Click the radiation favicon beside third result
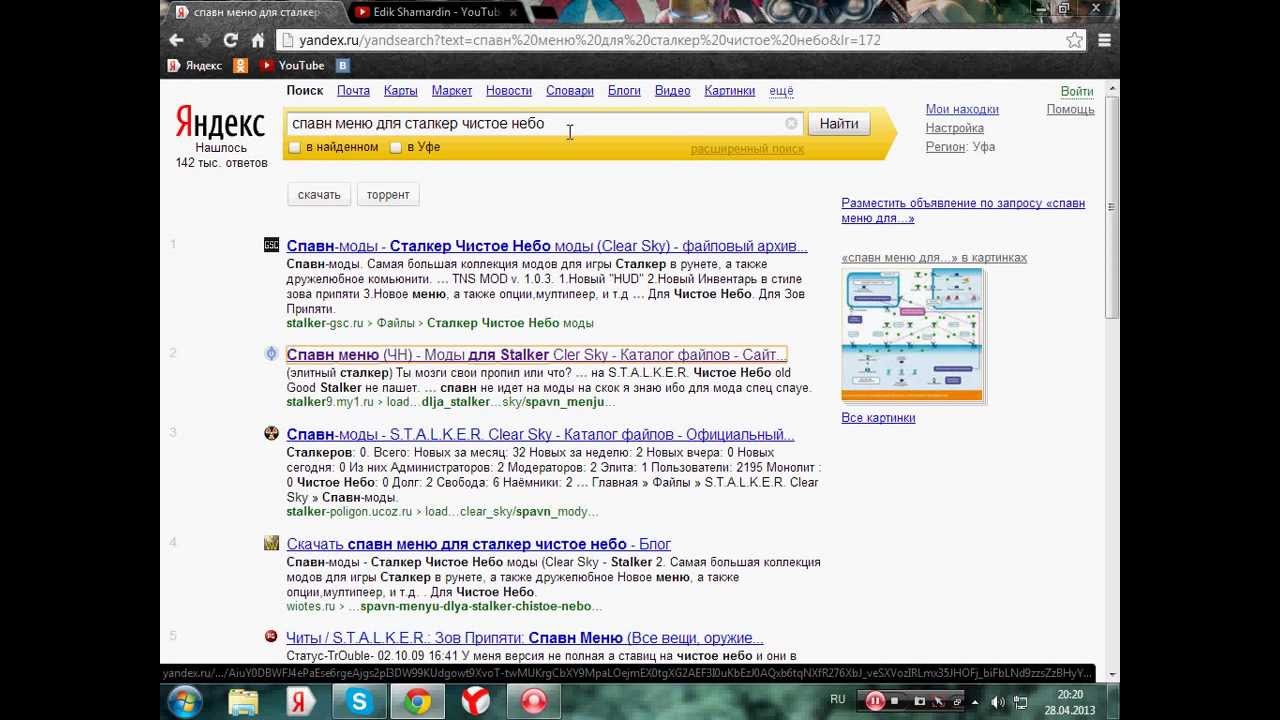This screenshot has width=1280, height=720. 271,433
